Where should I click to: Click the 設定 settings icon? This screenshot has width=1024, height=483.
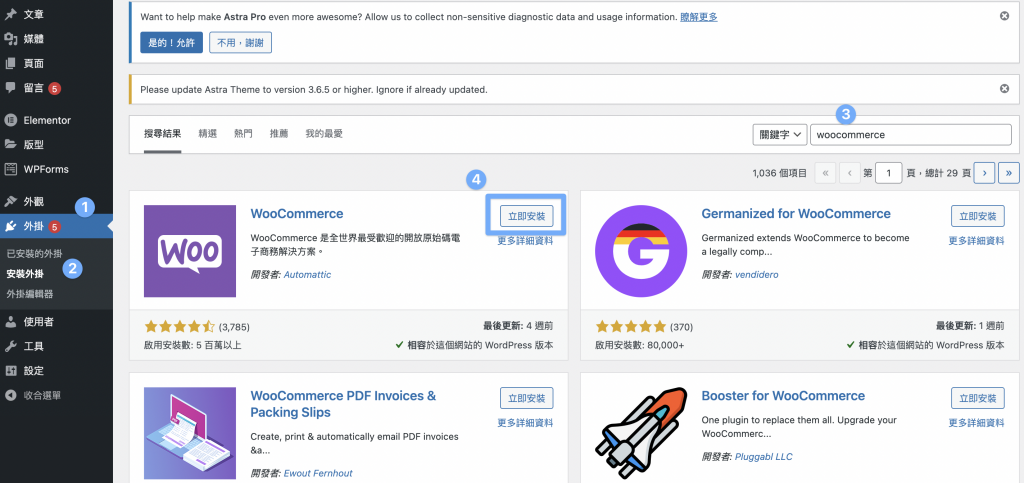coord(10,371)
